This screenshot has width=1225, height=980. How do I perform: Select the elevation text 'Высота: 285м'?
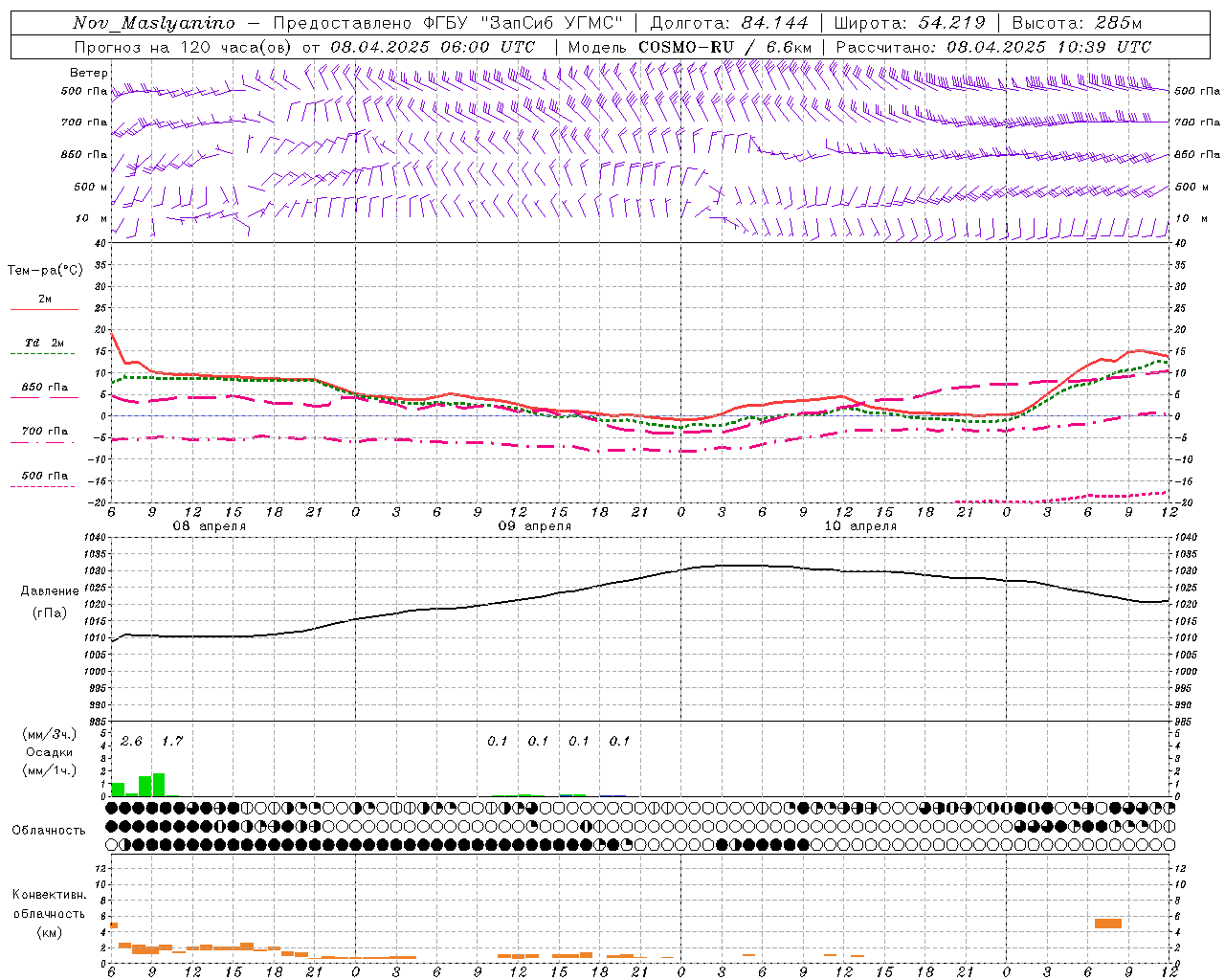(x=1077, y=23)
